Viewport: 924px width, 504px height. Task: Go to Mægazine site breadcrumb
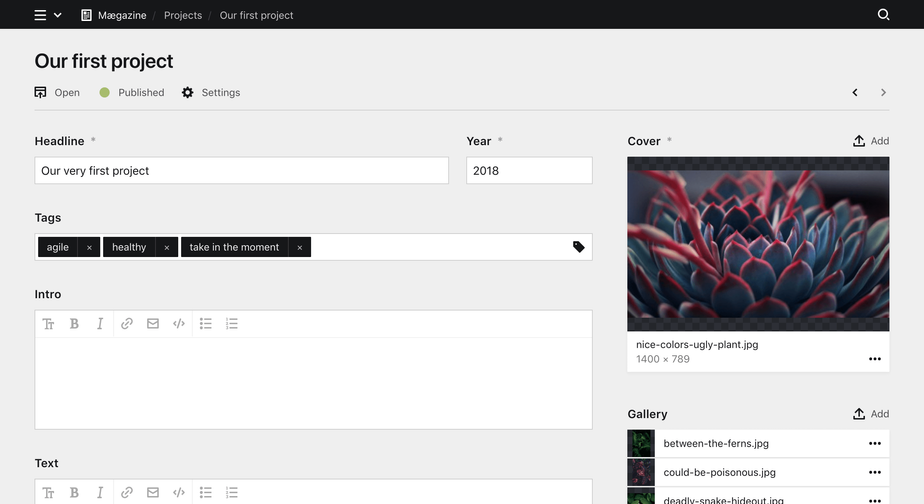(x=115, y=15)
